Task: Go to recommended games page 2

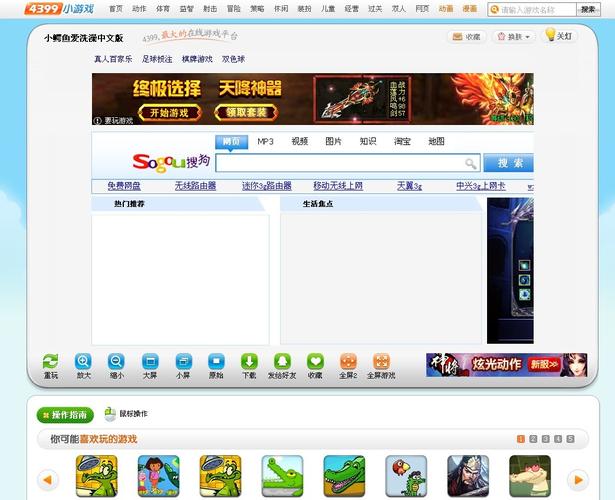Action: pyautogui.click(x=533, y=439)
